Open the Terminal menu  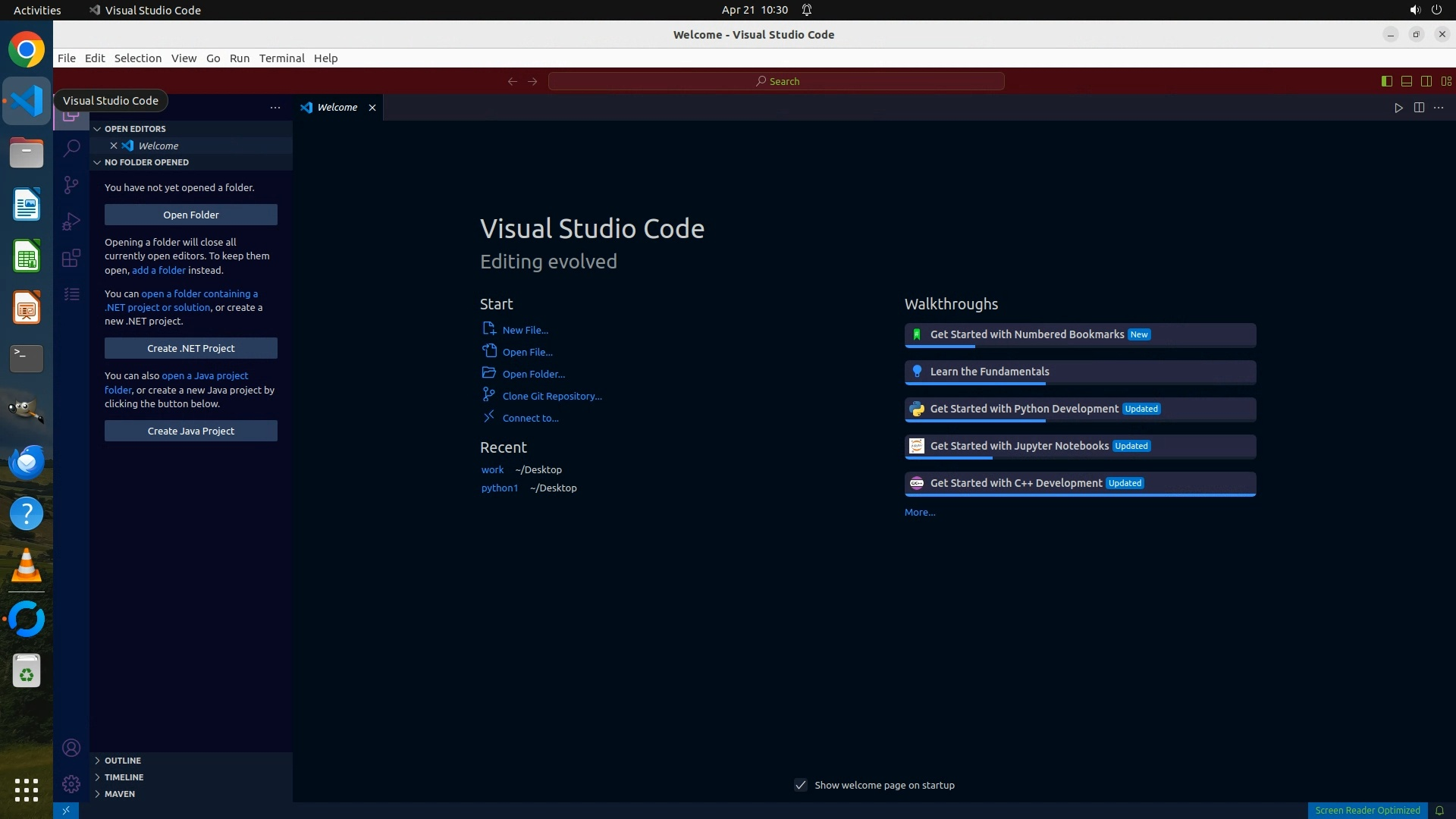click(x=281, y=58)
